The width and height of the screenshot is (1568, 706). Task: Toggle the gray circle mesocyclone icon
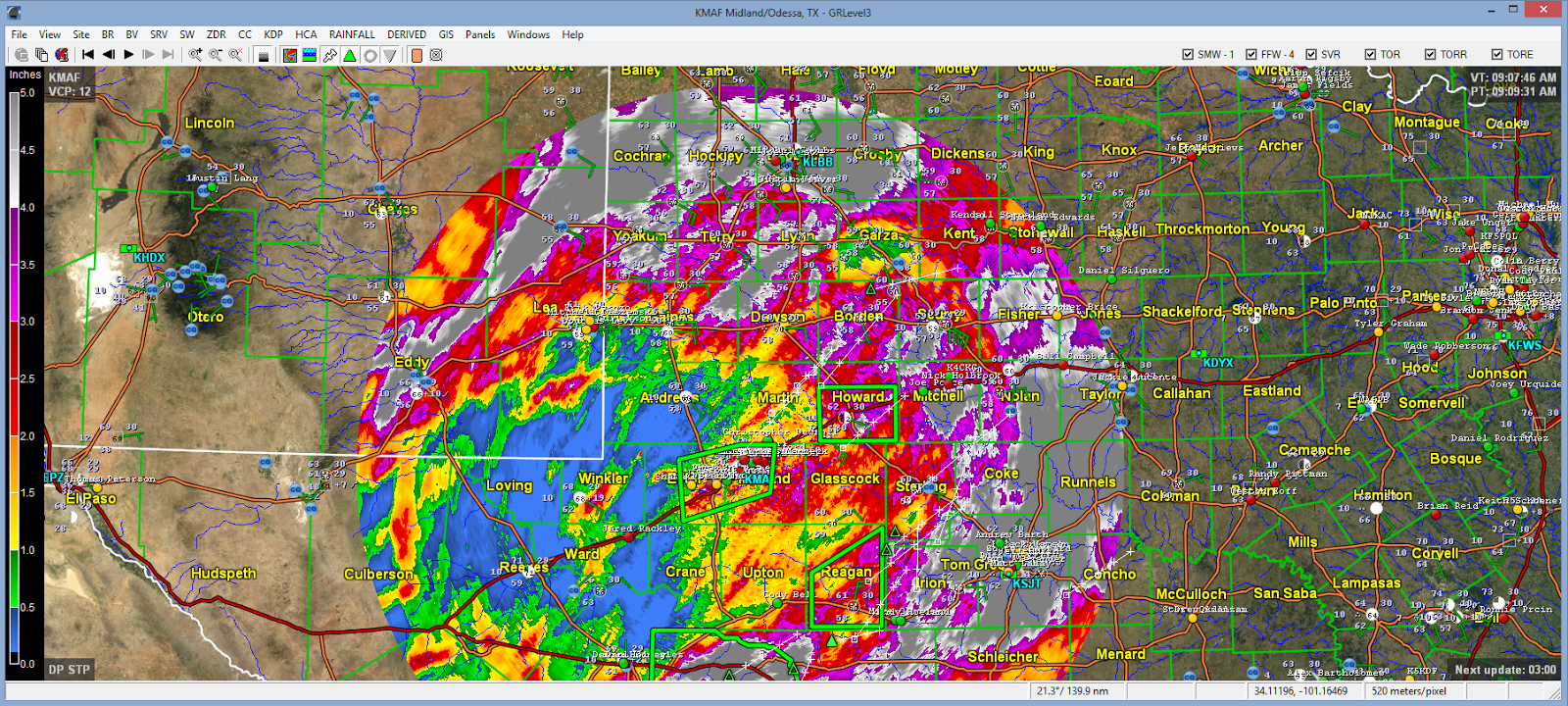pos(369,55)
